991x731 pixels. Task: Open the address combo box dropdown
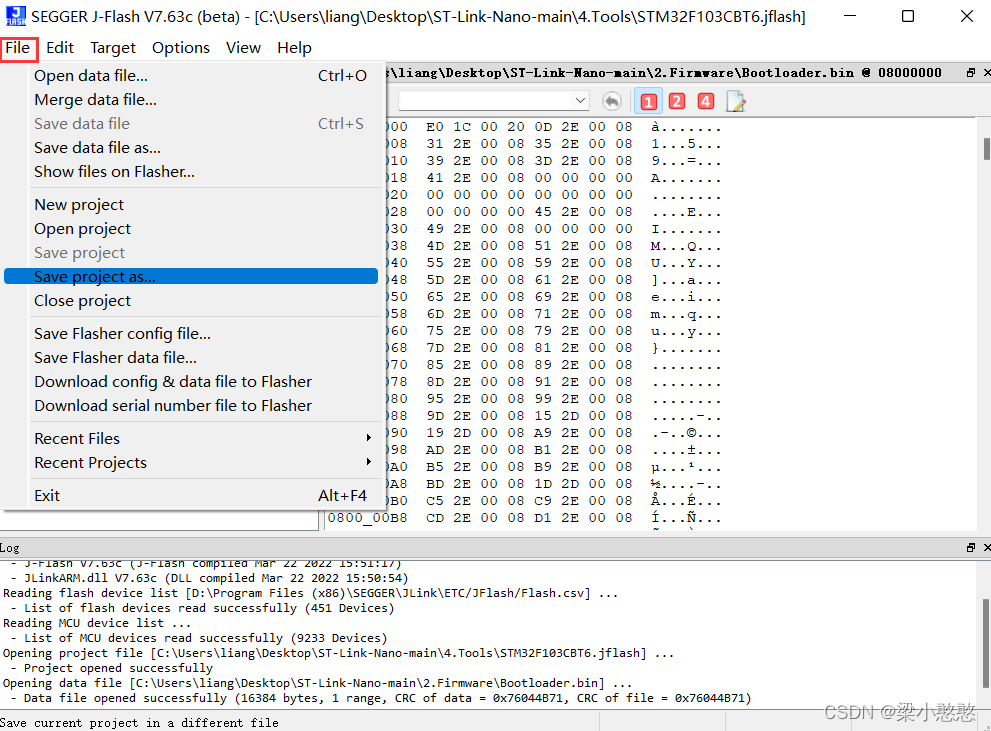[x=580, y=101]
